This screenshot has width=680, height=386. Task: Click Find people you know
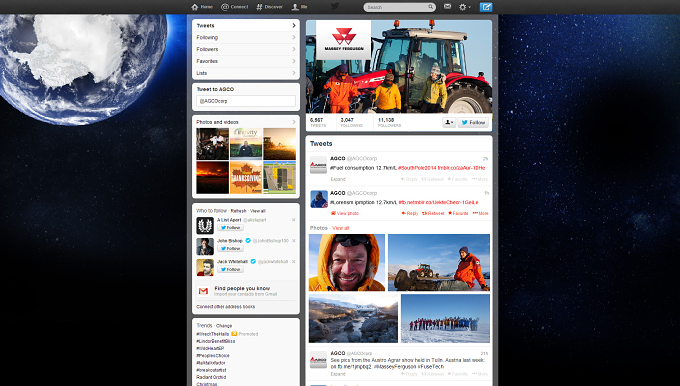pos(242,288)
